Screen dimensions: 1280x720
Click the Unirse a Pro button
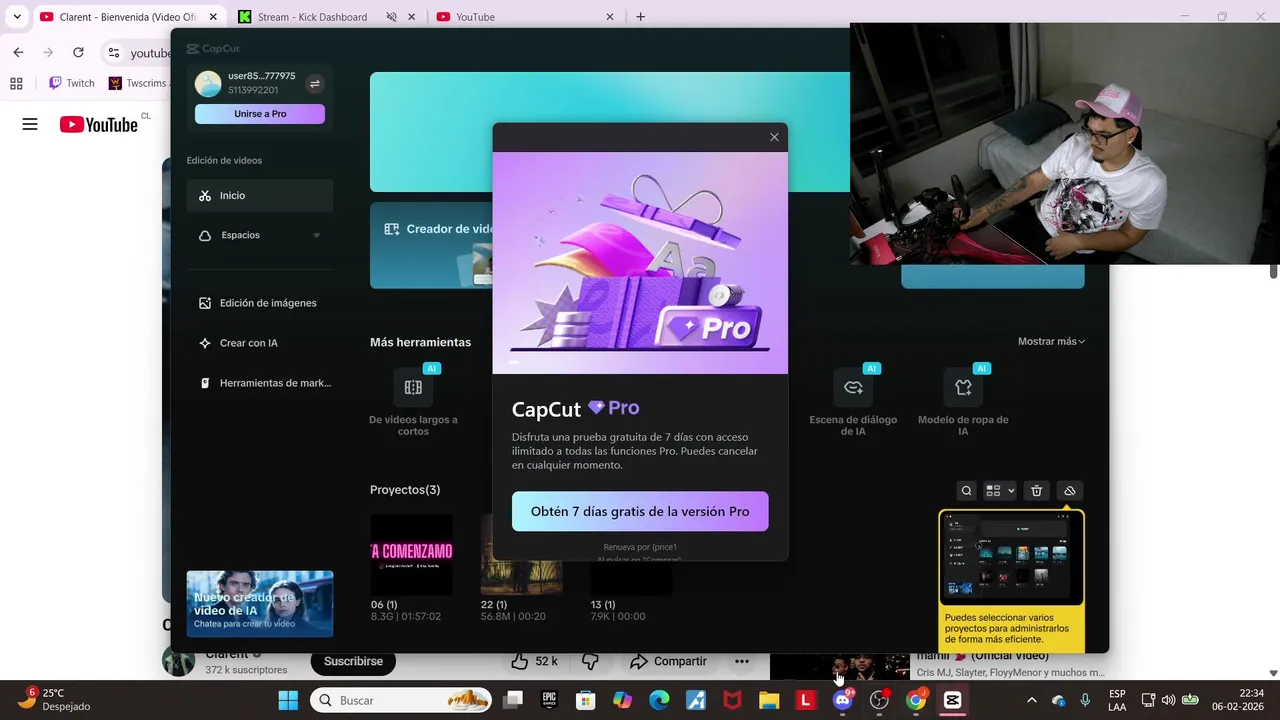[260, 114]
